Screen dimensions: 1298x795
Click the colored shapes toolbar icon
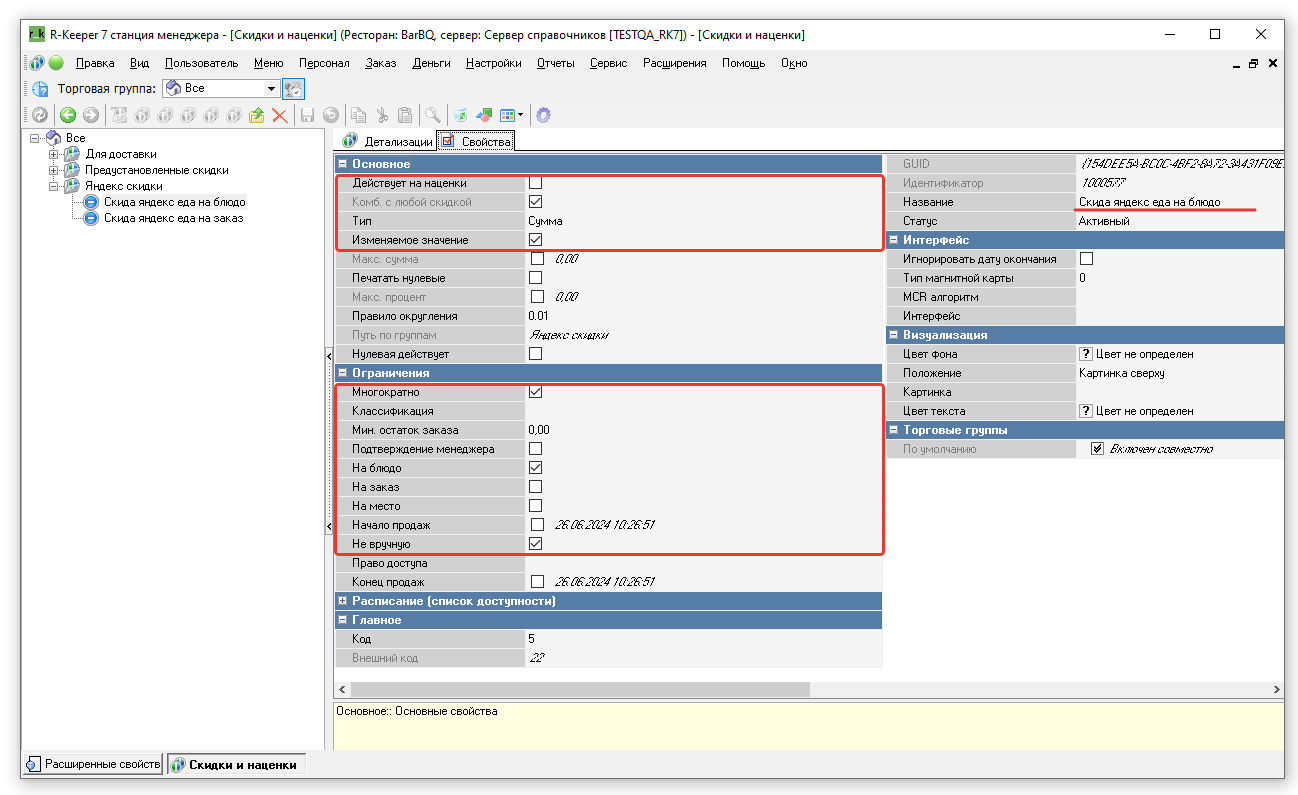pos(484,115)
